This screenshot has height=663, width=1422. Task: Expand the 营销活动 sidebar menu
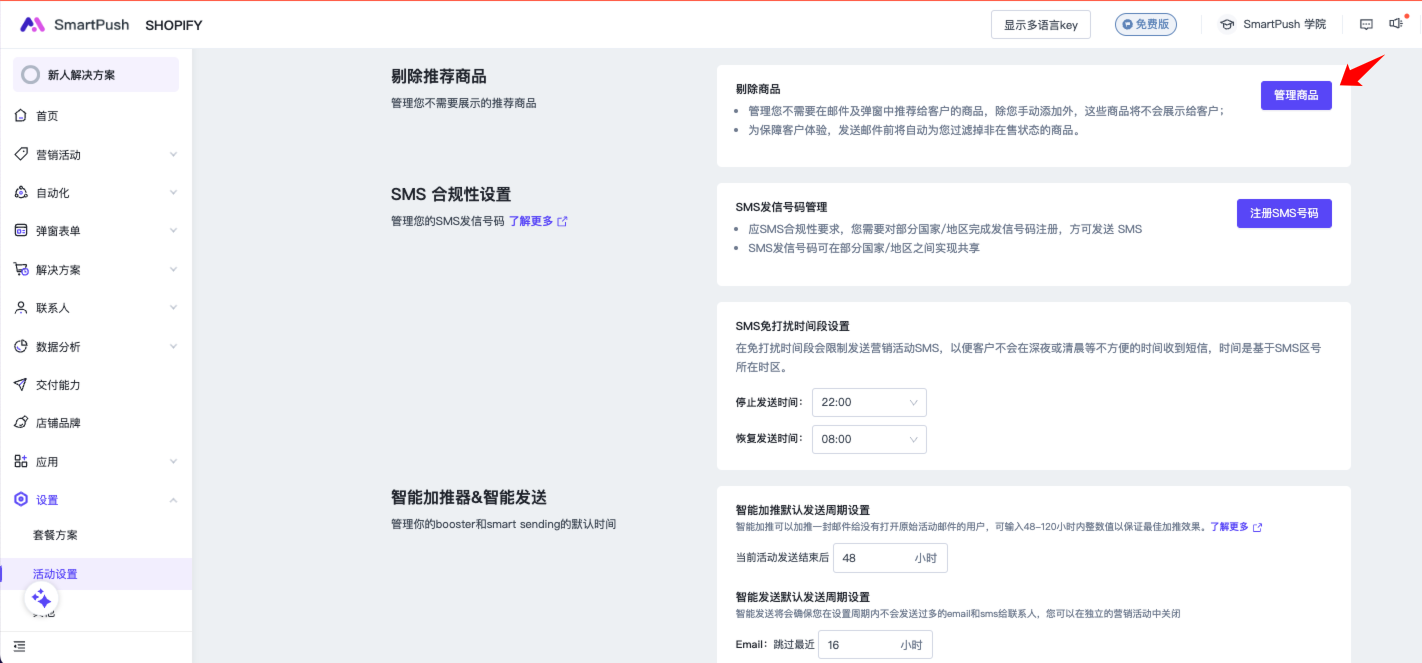click(96, 155)
